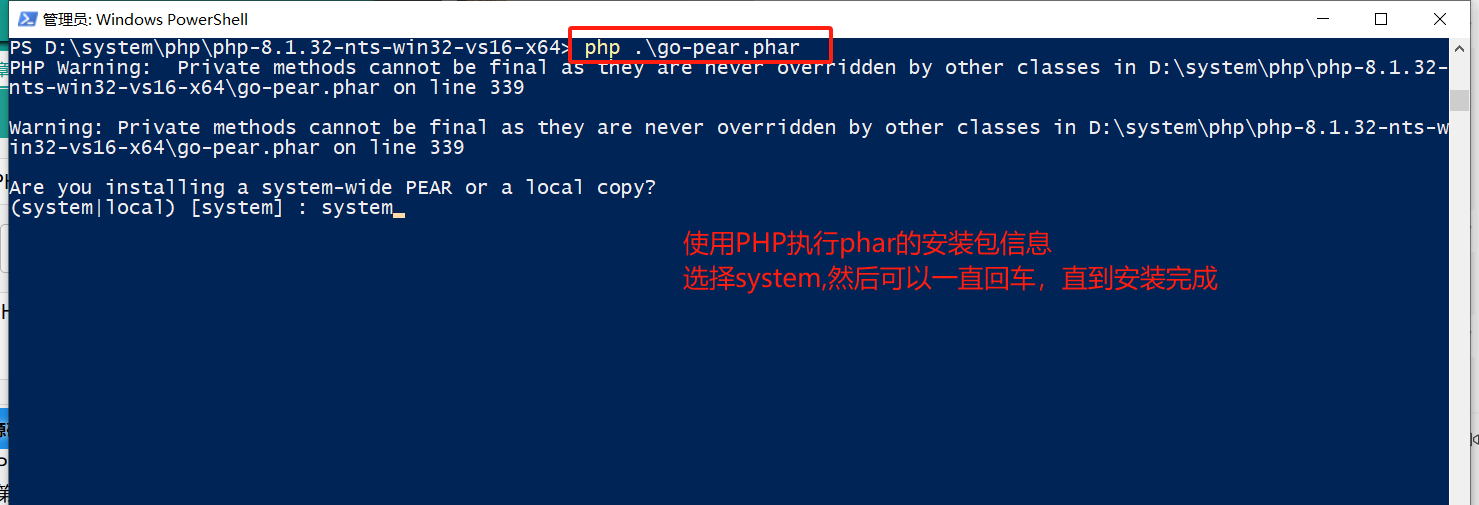1479x505 pixels.
Task: Maximize the PowerShell window
Action: 1381,19
